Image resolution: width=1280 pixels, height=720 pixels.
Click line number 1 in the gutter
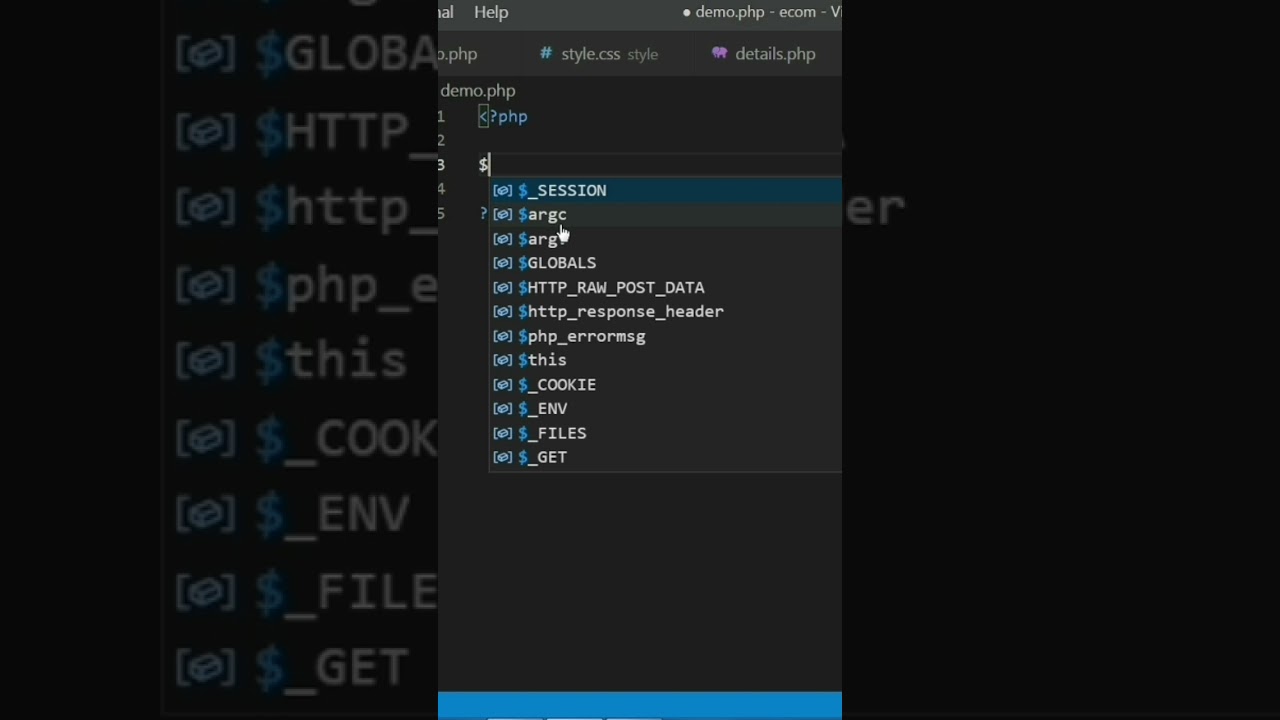pyautogui.click(x=441, y=116)
